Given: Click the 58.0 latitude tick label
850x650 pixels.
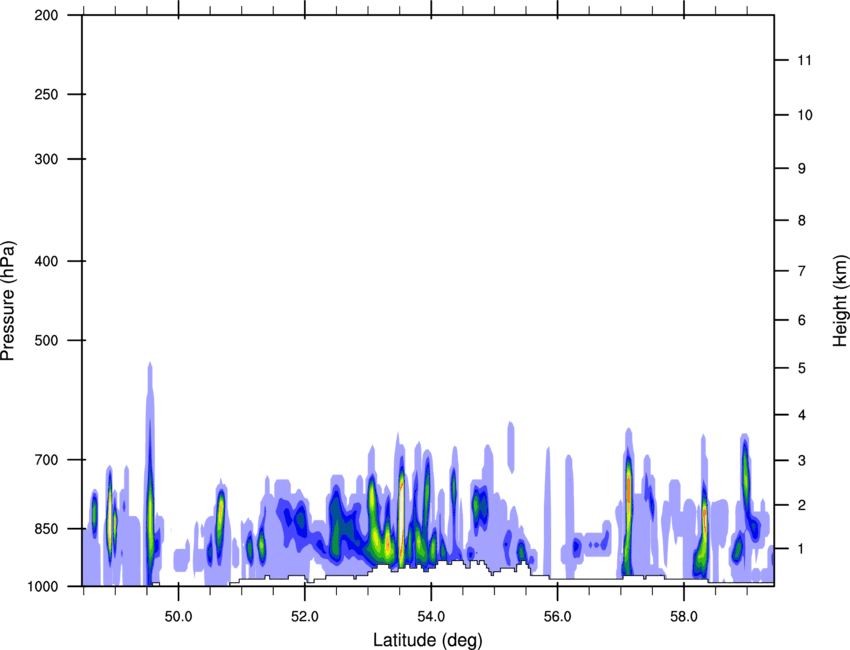Looking at the screenshot, I should (684, 616).
